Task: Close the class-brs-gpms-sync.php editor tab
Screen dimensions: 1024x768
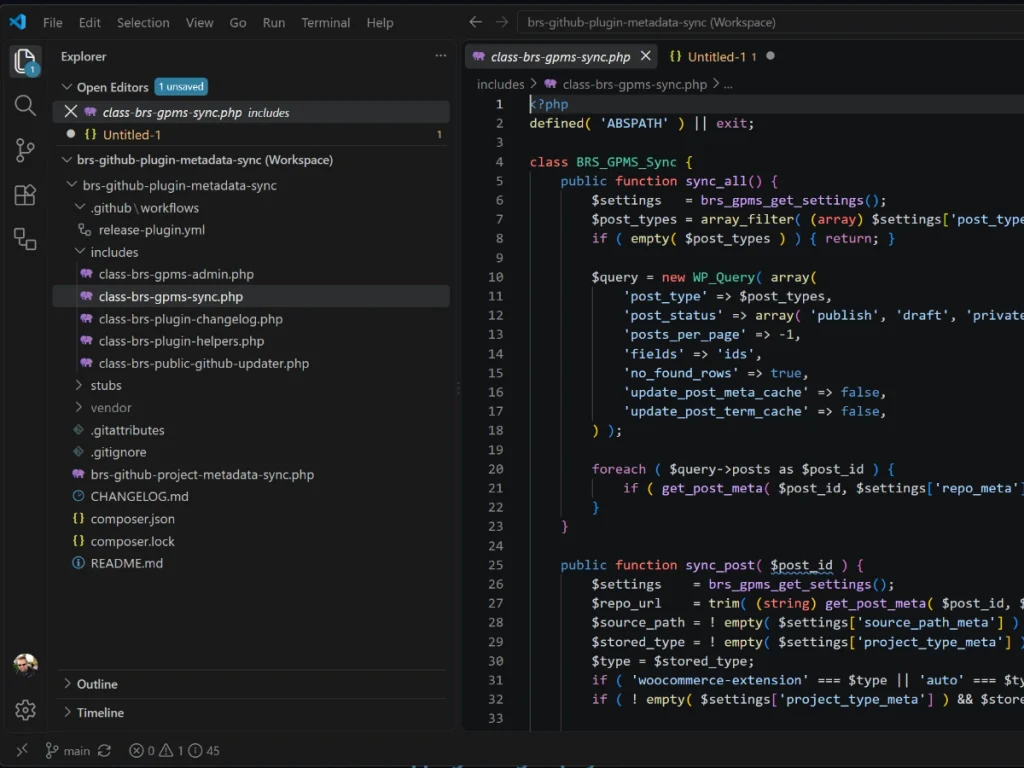Action: (645, 56)
